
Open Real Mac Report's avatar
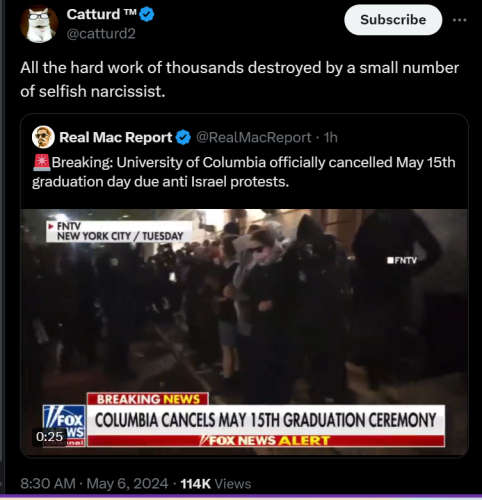(43, 137)
